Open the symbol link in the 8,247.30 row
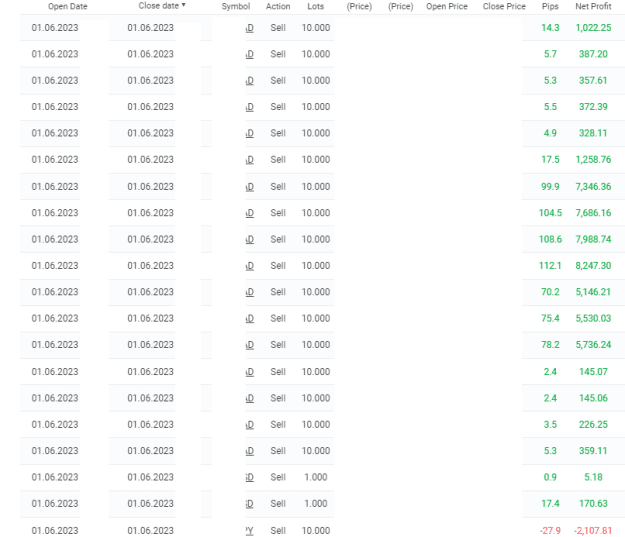Image resolution: width=625 pixels, height=537 pixels. coord(250,266)
